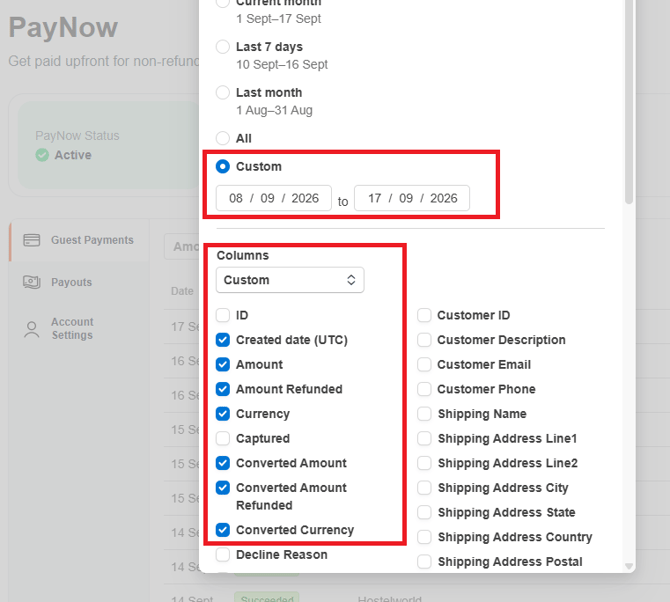The width and height of the screenshot is (670, 602).
Task: Untick the Amount Refunded checkbox
Action: coord(223,389)
